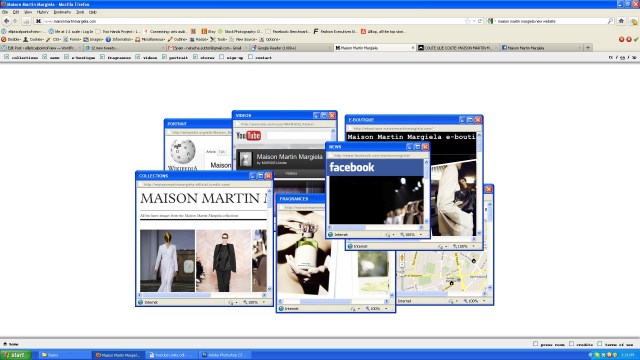Click the map in Stores window

(x=443, y=271)
